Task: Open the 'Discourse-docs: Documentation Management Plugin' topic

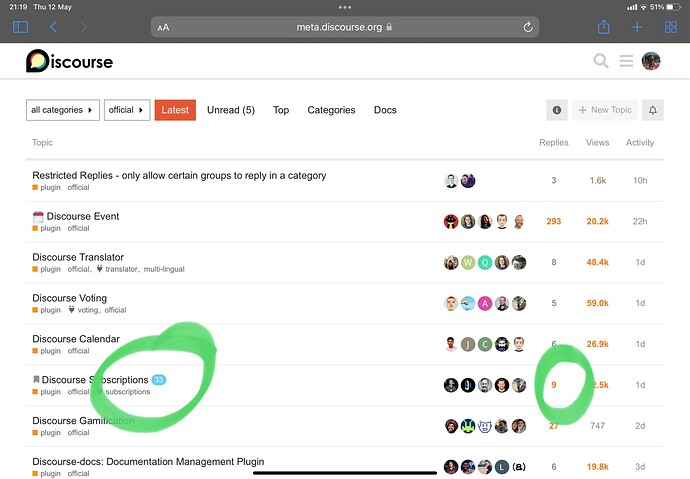Action: pyautogui.click(x=148, y=462)
